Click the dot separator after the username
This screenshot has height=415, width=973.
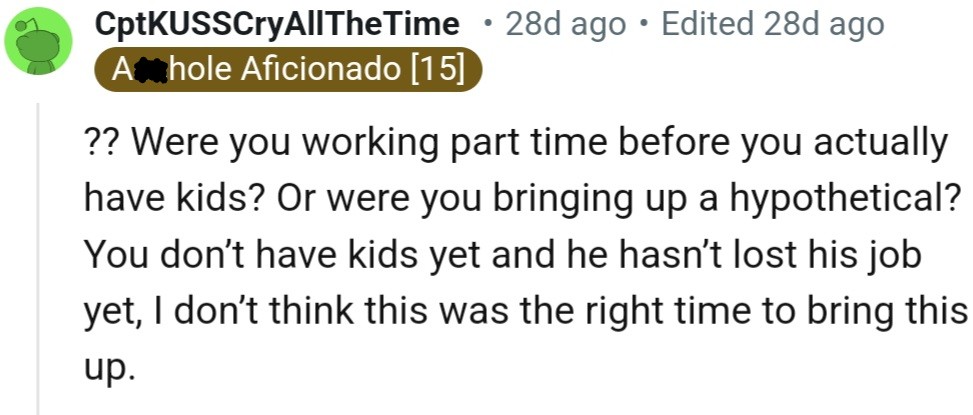tap(488, 23)
